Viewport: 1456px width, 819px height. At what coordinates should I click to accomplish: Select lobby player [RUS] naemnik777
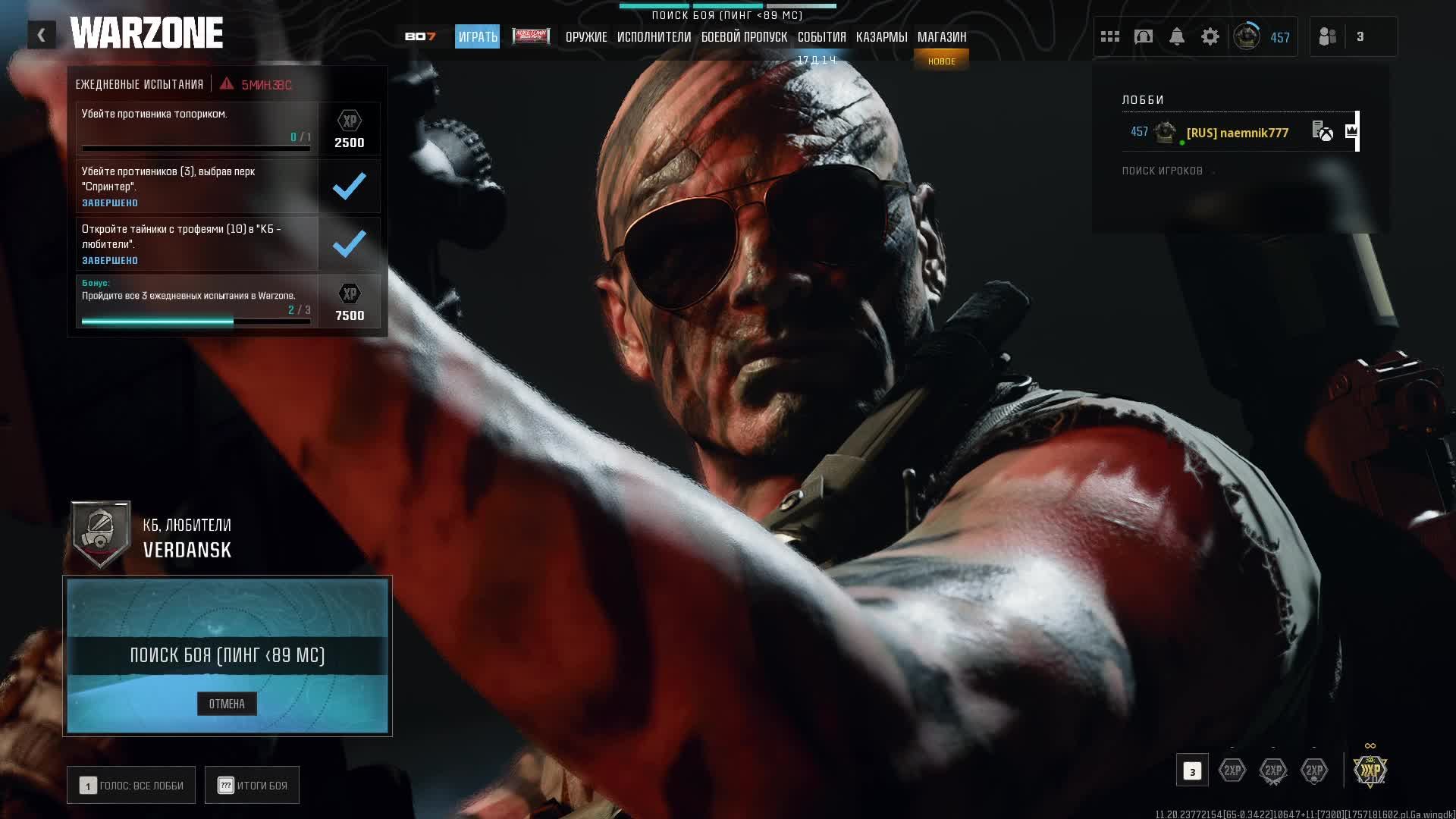pos(1240,132)
